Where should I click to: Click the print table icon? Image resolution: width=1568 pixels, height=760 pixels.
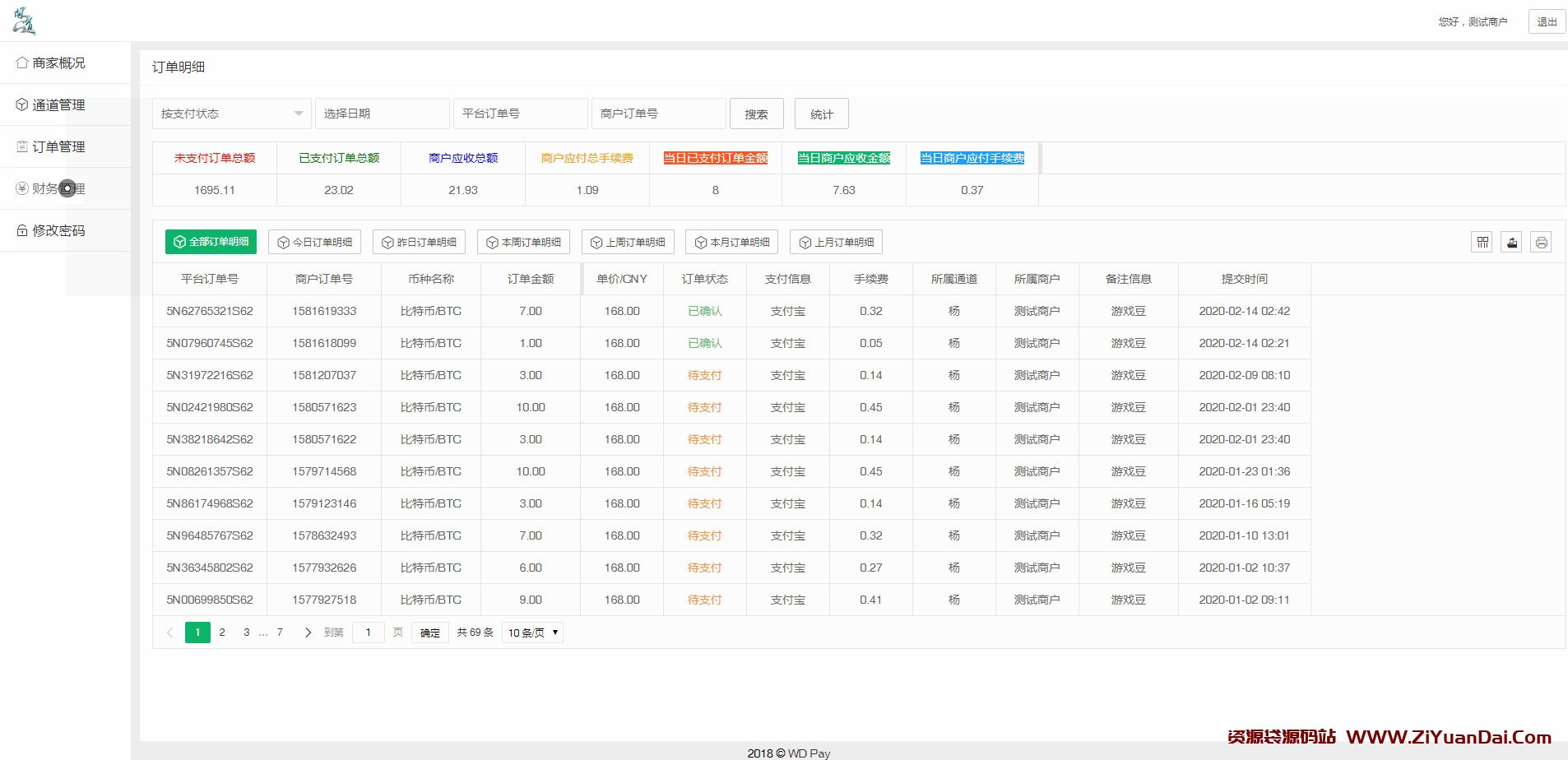(1541, 242)
